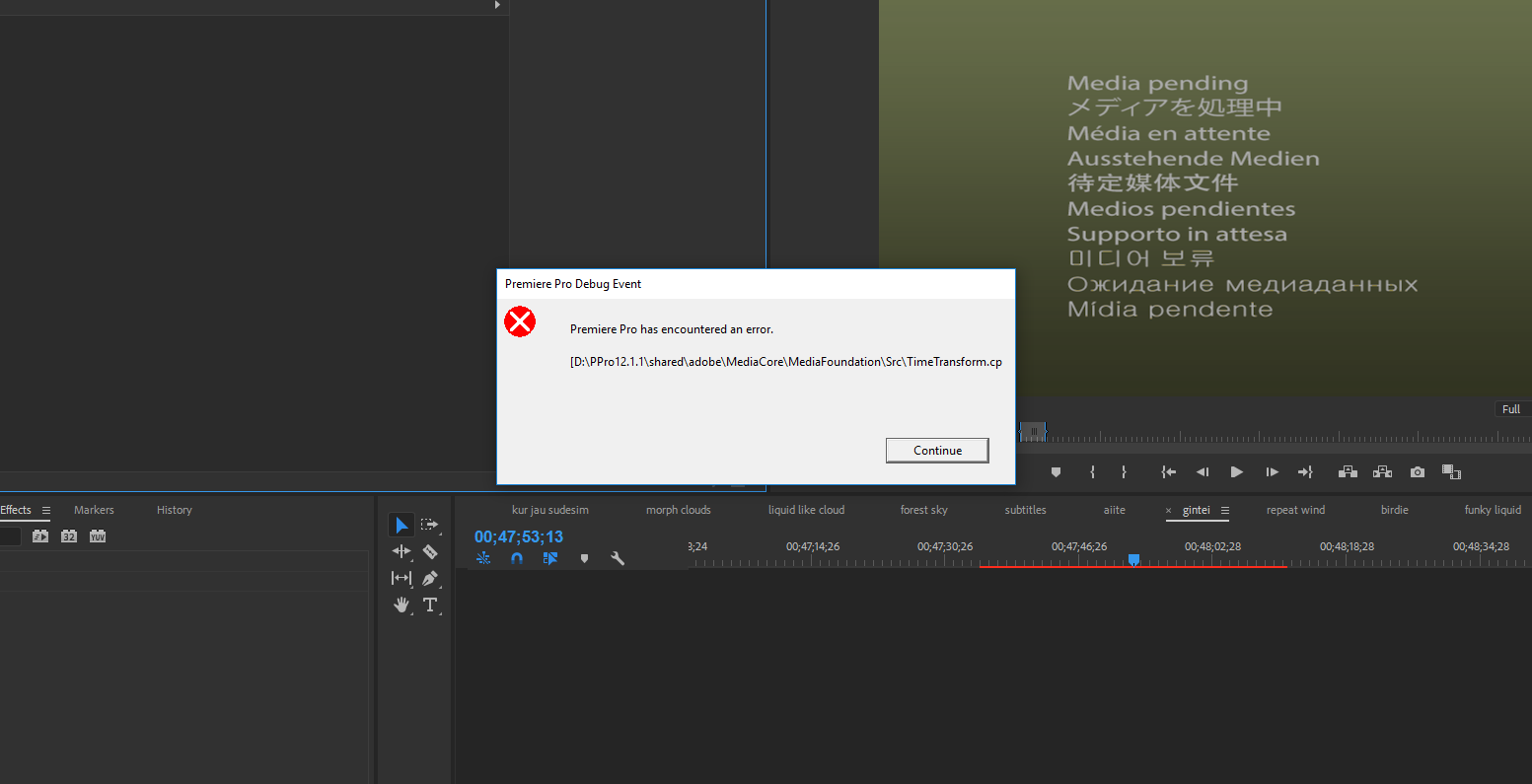Toggle timeline Snap magnet
Screen dimensions: 1532x784
click(x=517, y=558)
